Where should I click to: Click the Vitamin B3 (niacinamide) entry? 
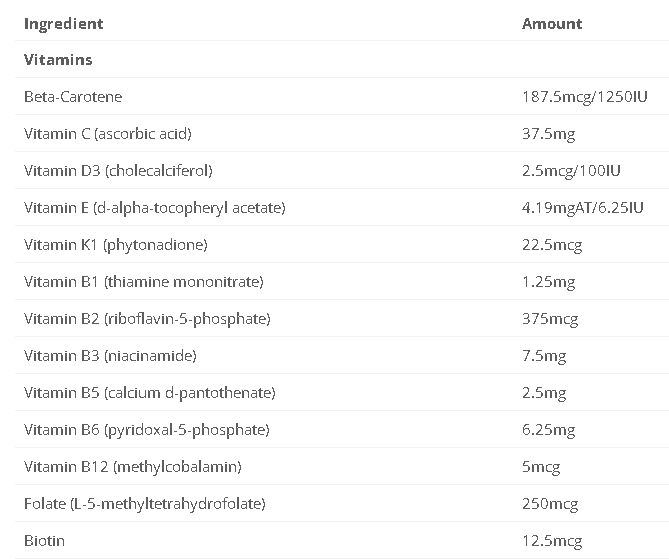[110, 356]
